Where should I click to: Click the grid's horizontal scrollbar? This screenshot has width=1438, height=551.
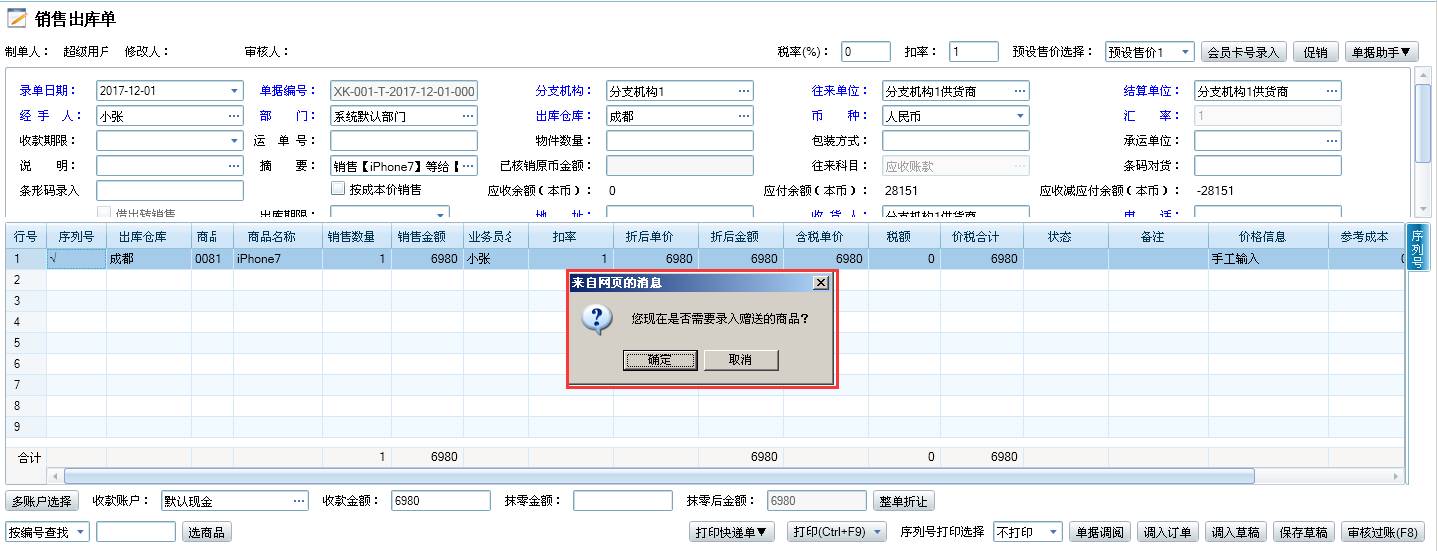click(658, 476)
